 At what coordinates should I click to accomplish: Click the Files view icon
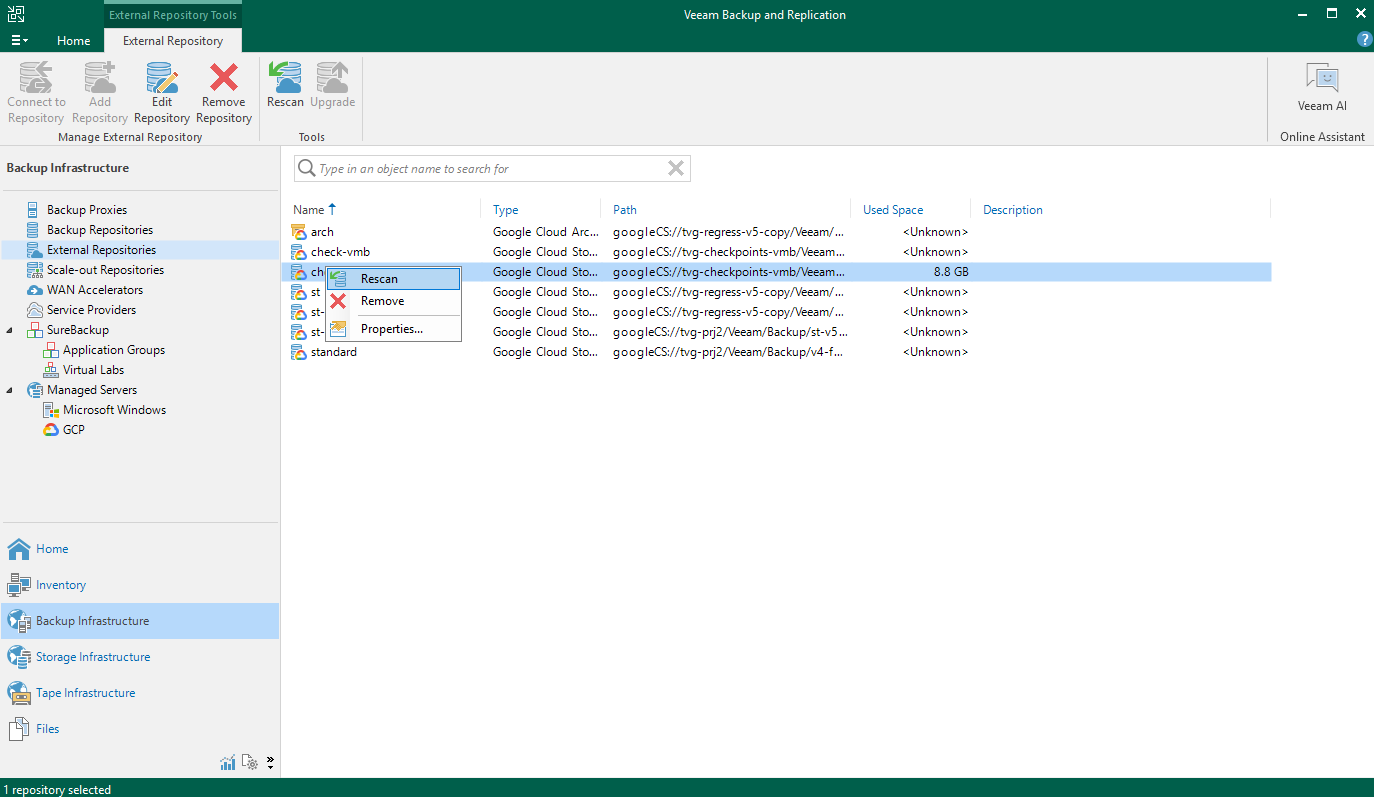tap(19, 729)
